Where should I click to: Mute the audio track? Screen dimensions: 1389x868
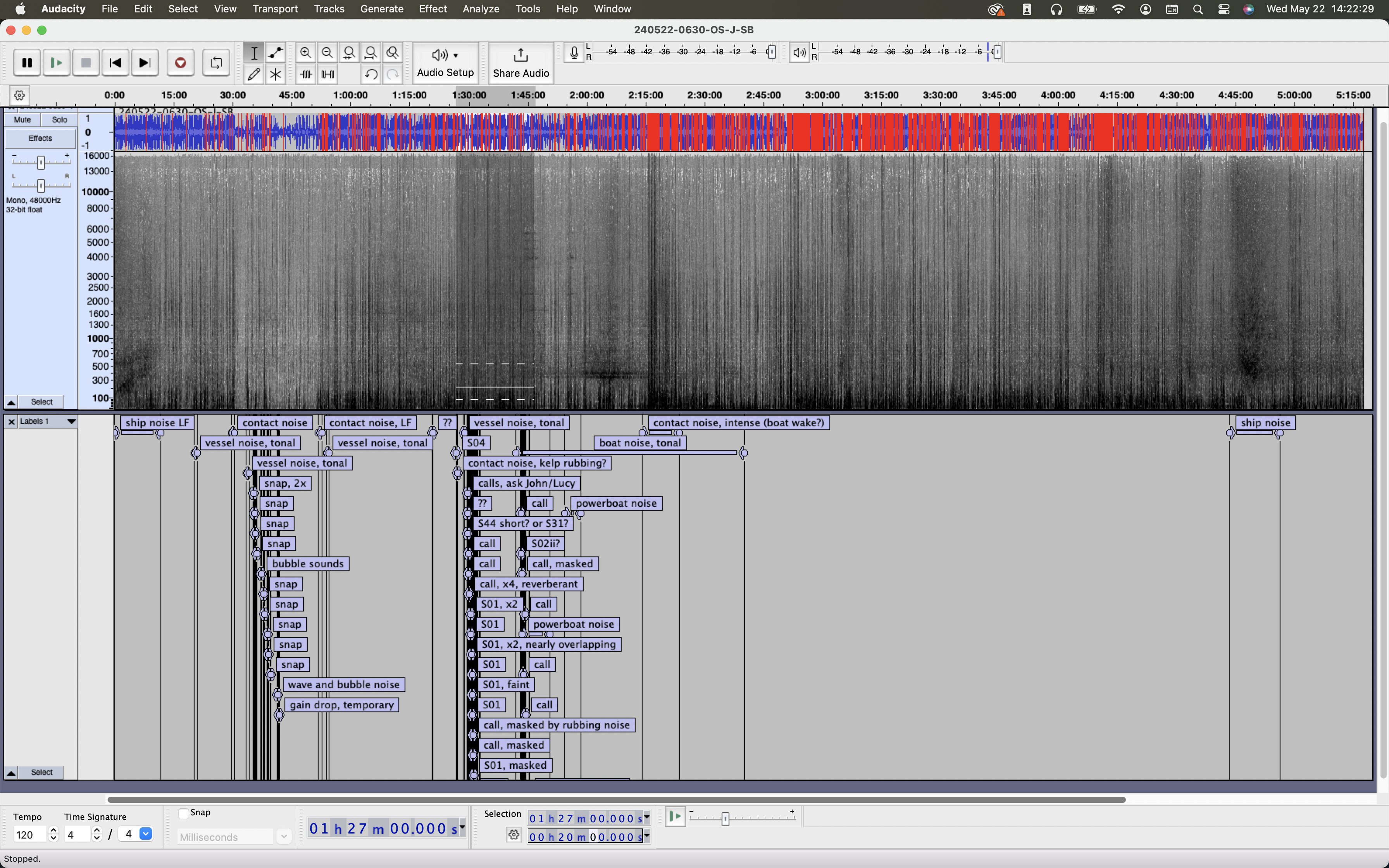22,119
